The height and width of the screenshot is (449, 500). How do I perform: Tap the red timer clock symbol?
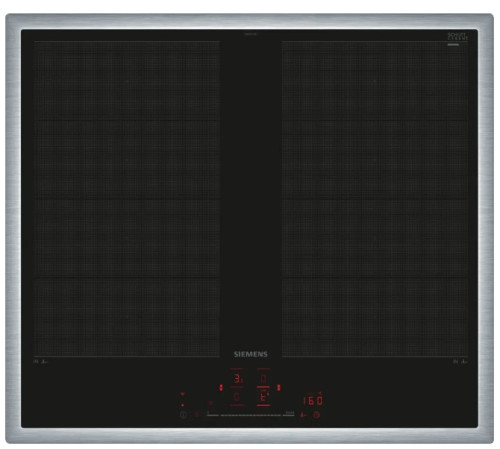(316, 415)
